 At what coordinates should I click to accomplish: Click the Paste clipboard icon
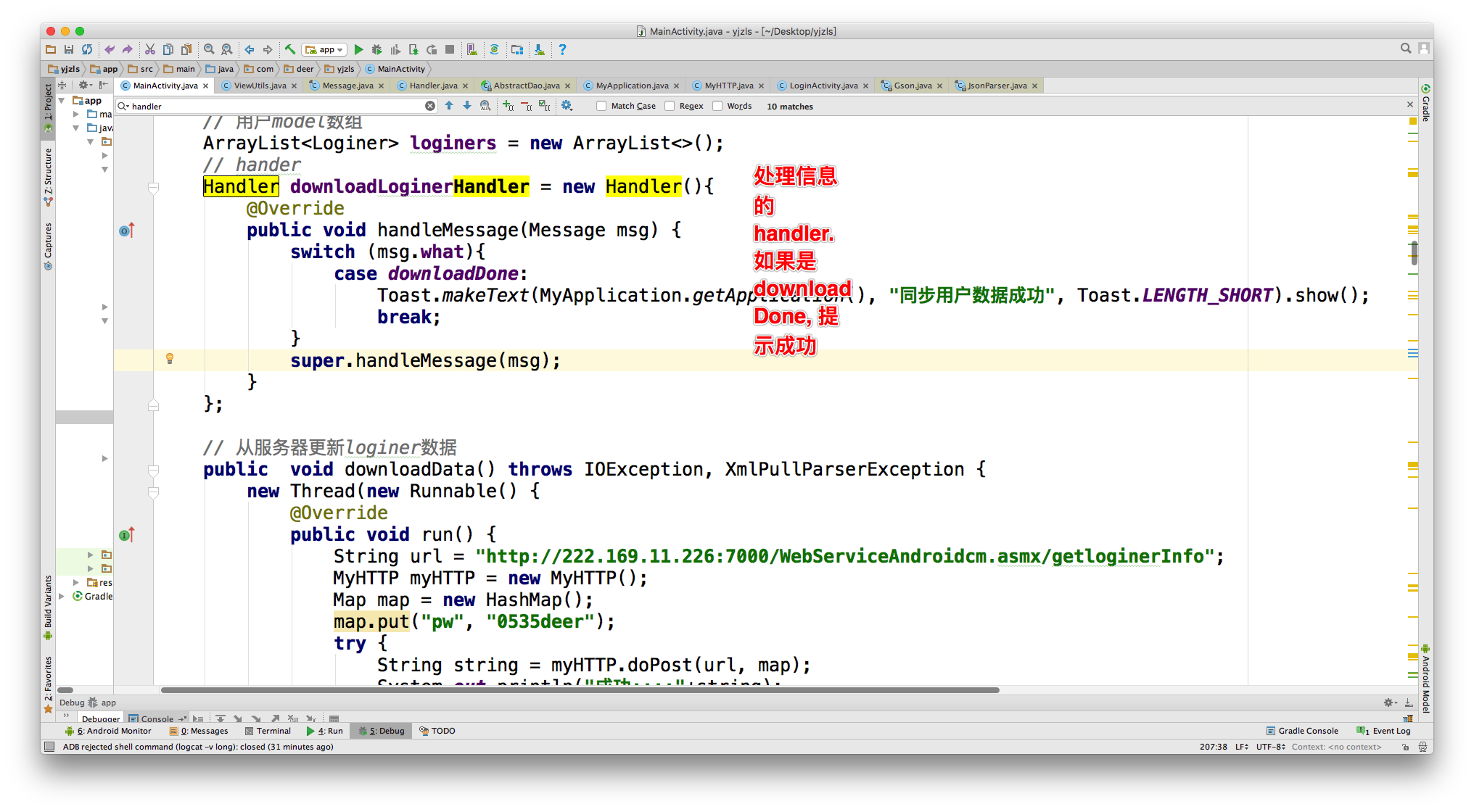(186, 49)
